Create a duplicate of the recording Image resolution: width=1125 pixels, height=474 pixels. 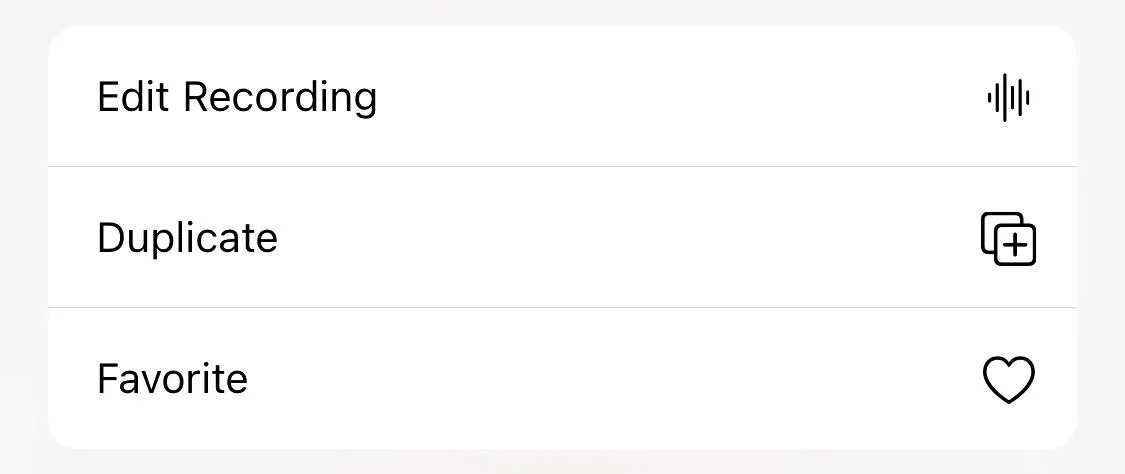[x=562, y=237]
